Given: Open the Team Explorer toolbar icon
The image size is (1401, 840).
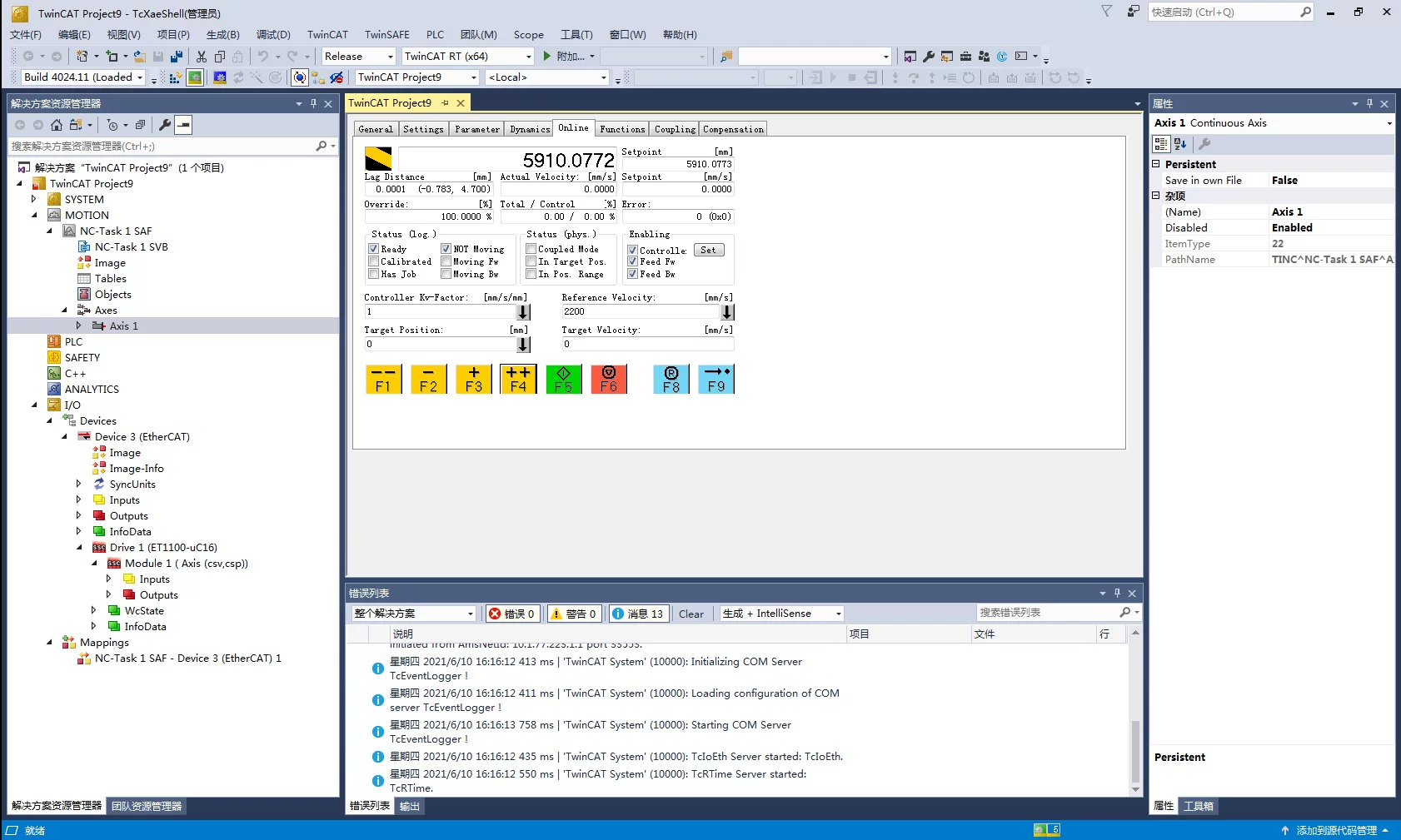Looking at the screenshot, I should 984,57.
